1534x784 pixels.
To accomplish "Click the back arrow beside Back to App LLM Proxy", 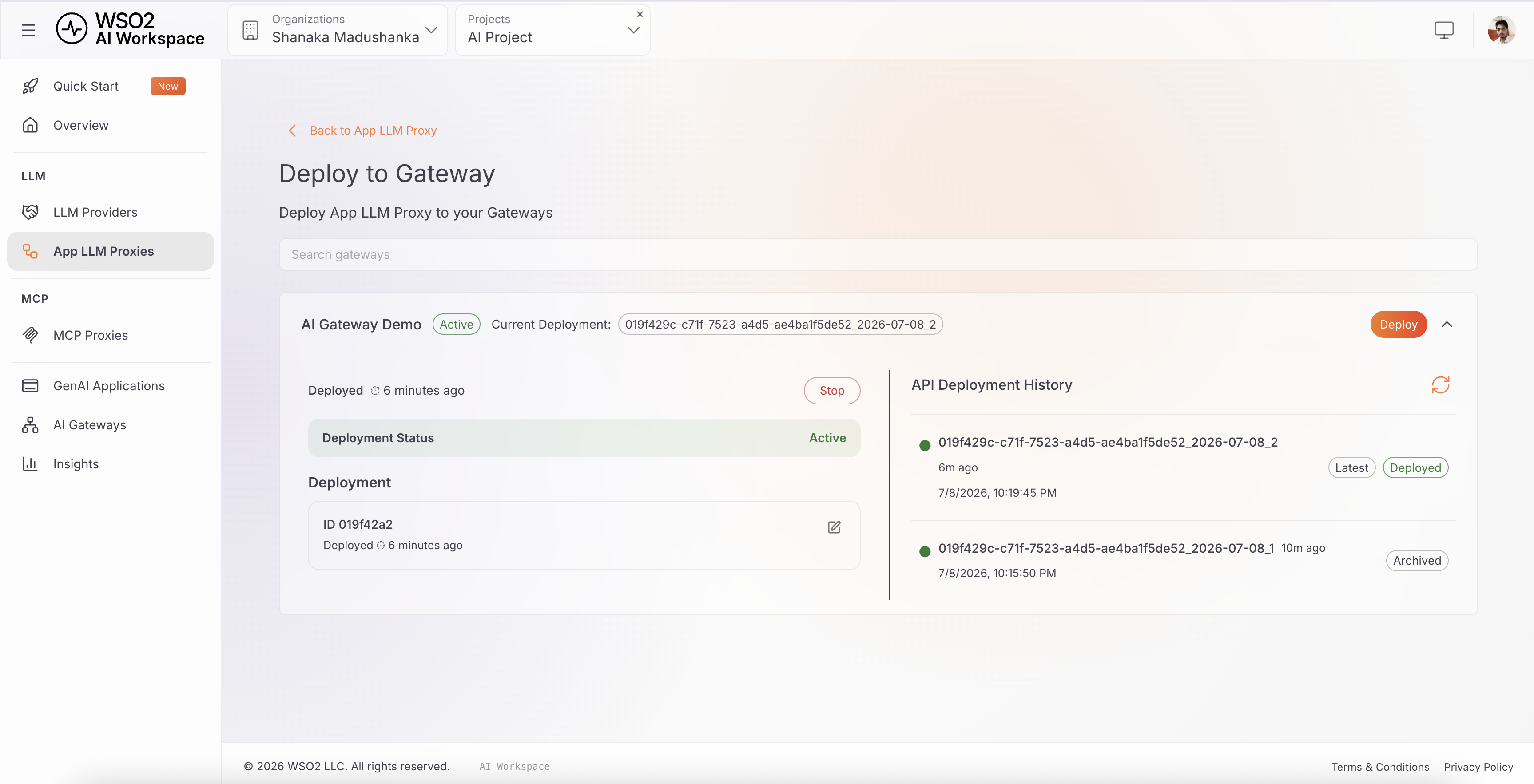I will 292,131.
